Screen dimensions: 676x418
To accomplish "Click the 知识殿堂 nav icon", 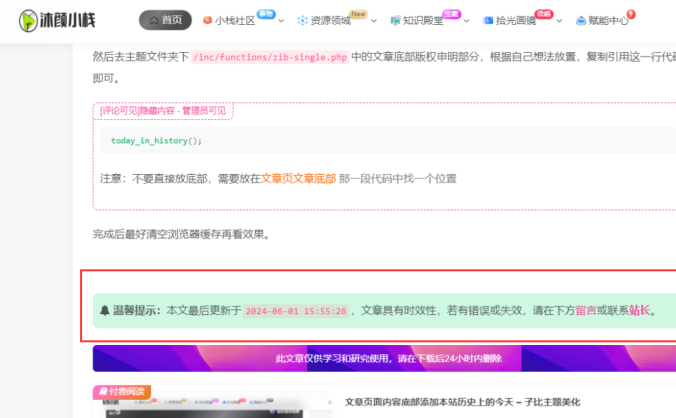I will (x=395, y=20).
